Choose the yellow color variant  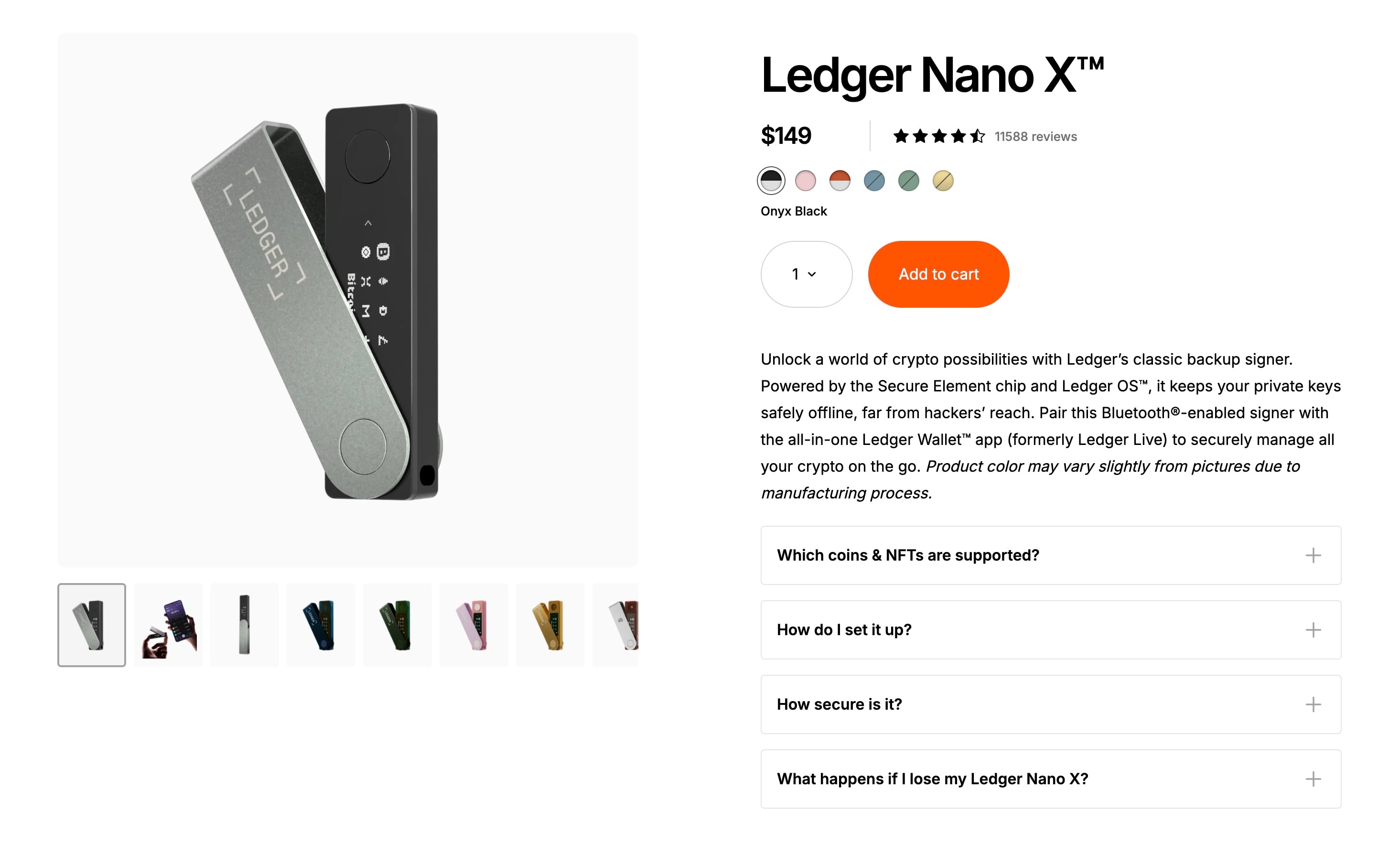[942, 181]
